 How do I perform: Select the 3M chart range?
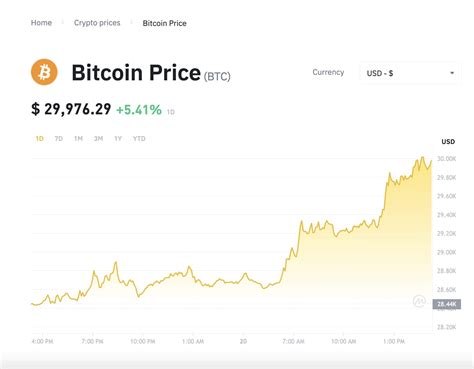(98, 138)
